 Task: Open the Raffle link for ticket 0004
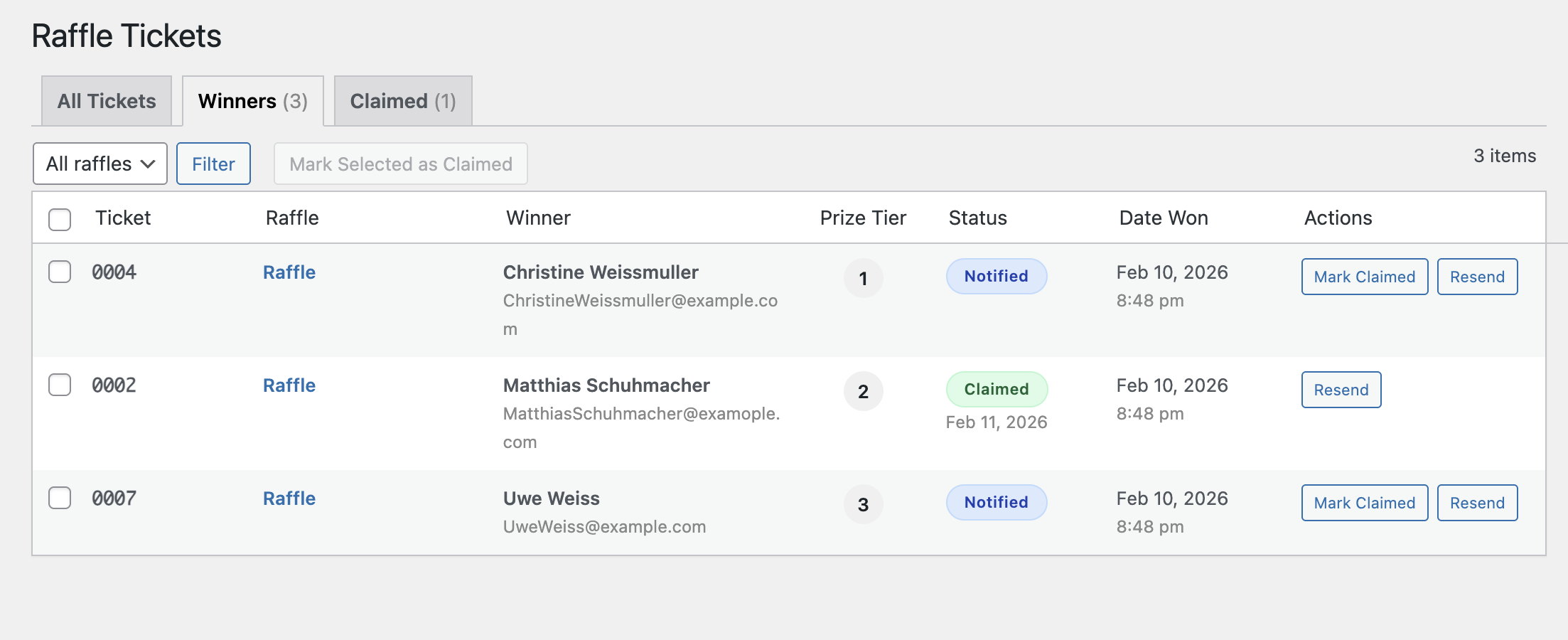pyautogui.click(x=289, y=272)
